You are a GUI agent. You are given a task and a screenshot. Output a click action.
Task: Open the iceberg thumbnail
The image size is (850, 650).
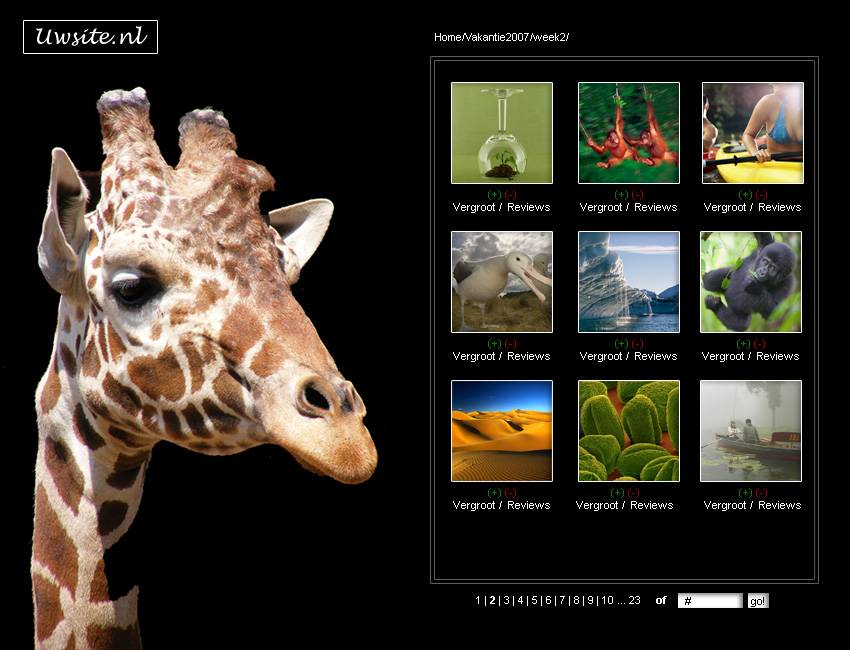(629, 282)
